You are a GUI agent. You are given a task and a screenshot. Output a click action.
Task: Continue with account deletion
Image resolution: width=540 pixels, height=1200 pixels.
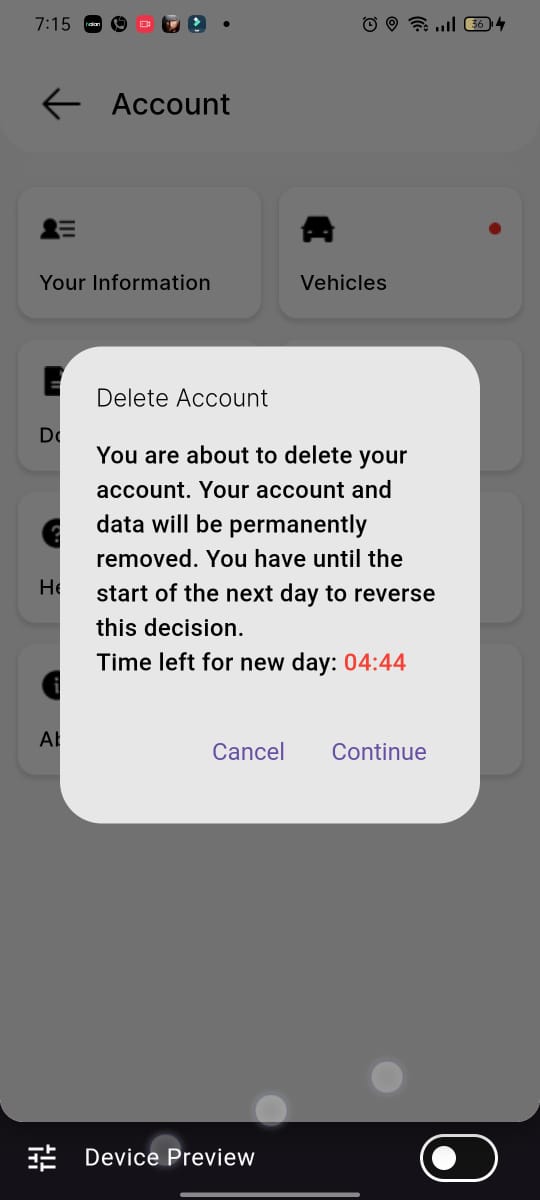[379, 752]
